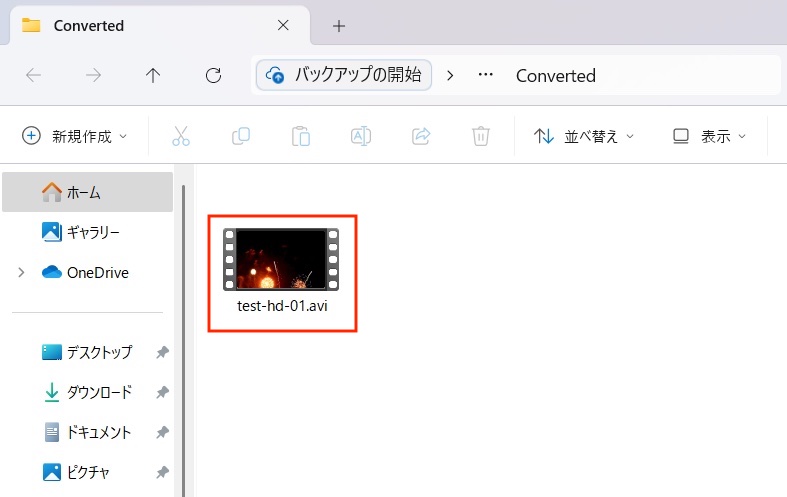The width and height of the screenshot is (787, 497).
Task: Click the Rename icon in toolbar
Action: tap(361, 136)
